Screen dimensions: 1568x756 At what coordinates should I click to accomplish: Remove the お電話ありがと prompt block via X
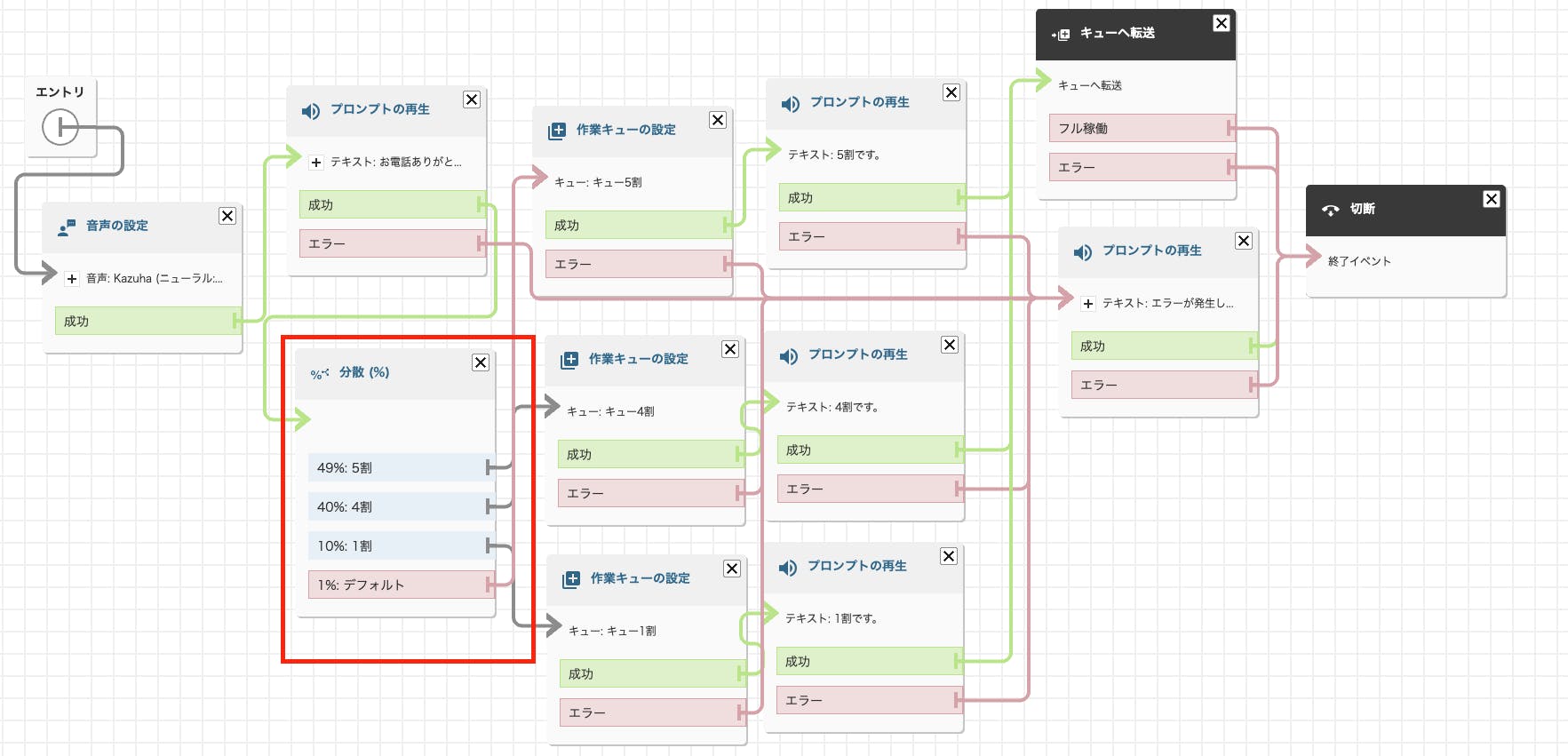pyautogui.click(x=472, y=99)
